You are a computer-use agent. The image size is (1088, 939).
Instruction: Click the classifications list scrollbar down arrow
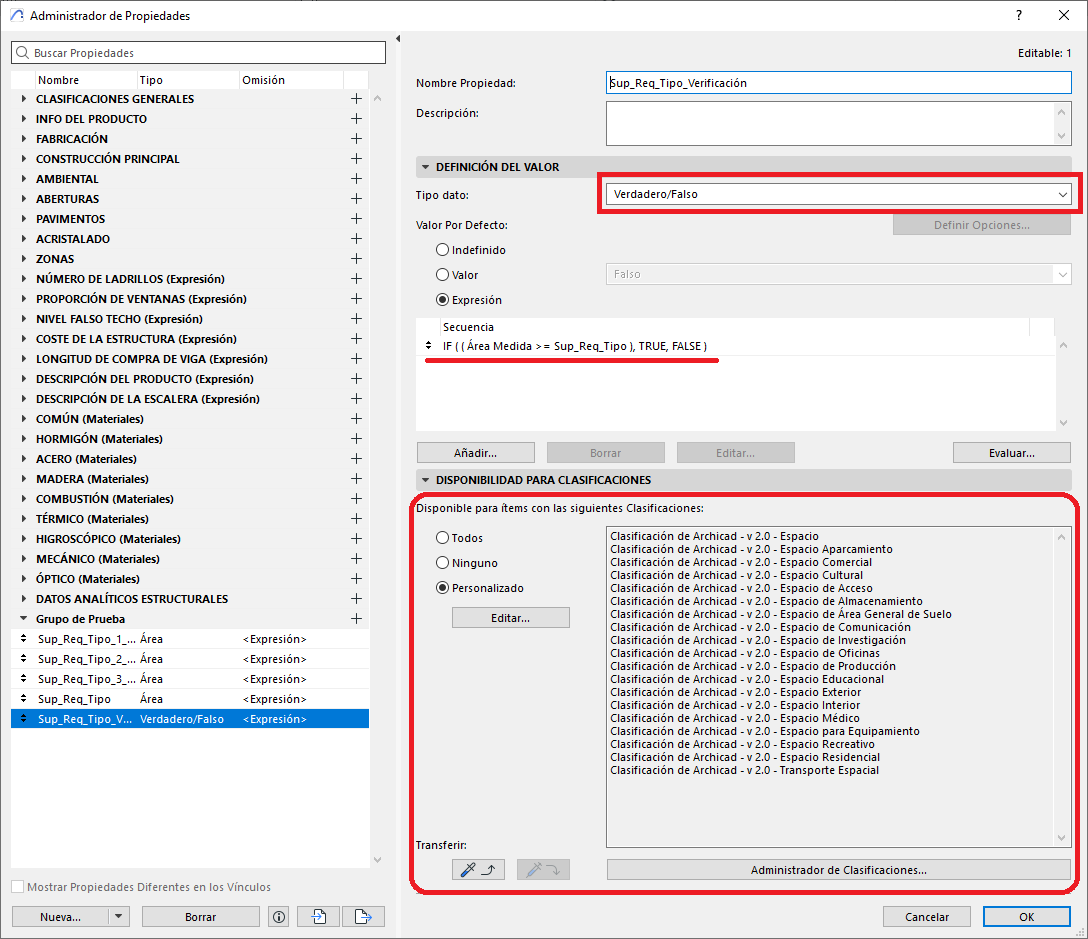tap(1063, 839)
